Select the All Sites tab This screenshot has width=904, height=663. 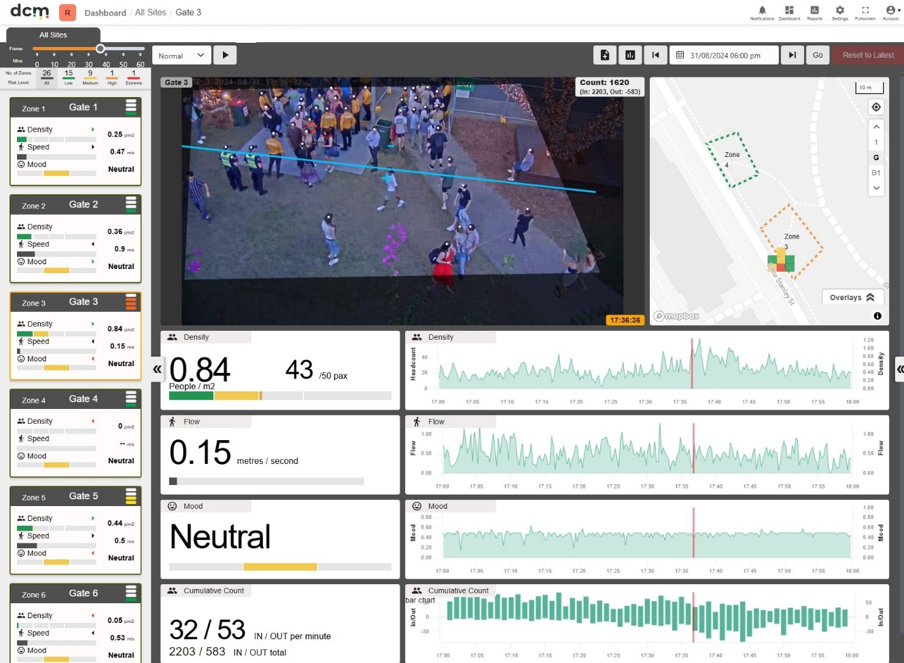(x=53, y=35)
